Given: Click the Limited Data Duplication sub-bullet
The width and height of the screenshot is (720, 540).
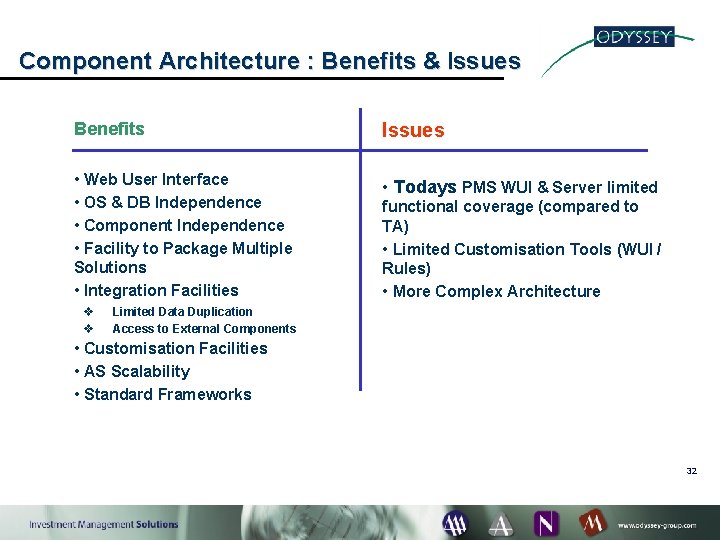Looking at the screenshot, I should (169, 312).
